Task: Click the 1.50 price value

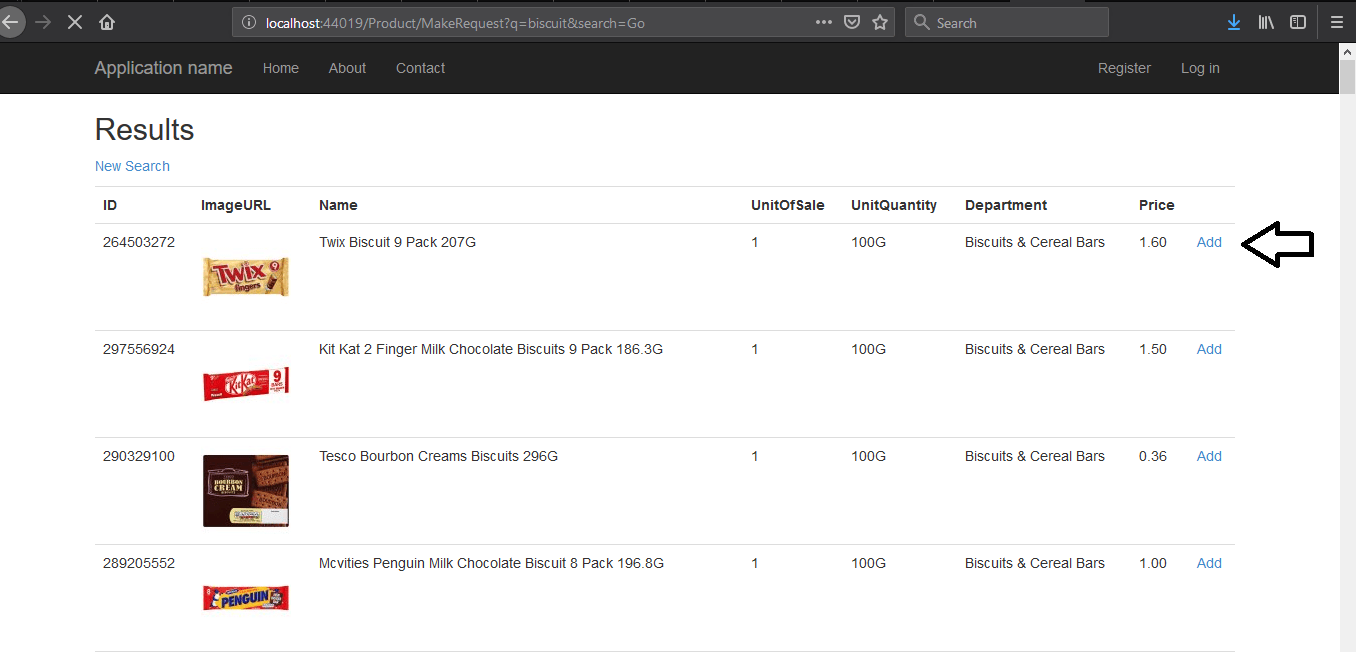Action: point(1153,349)
